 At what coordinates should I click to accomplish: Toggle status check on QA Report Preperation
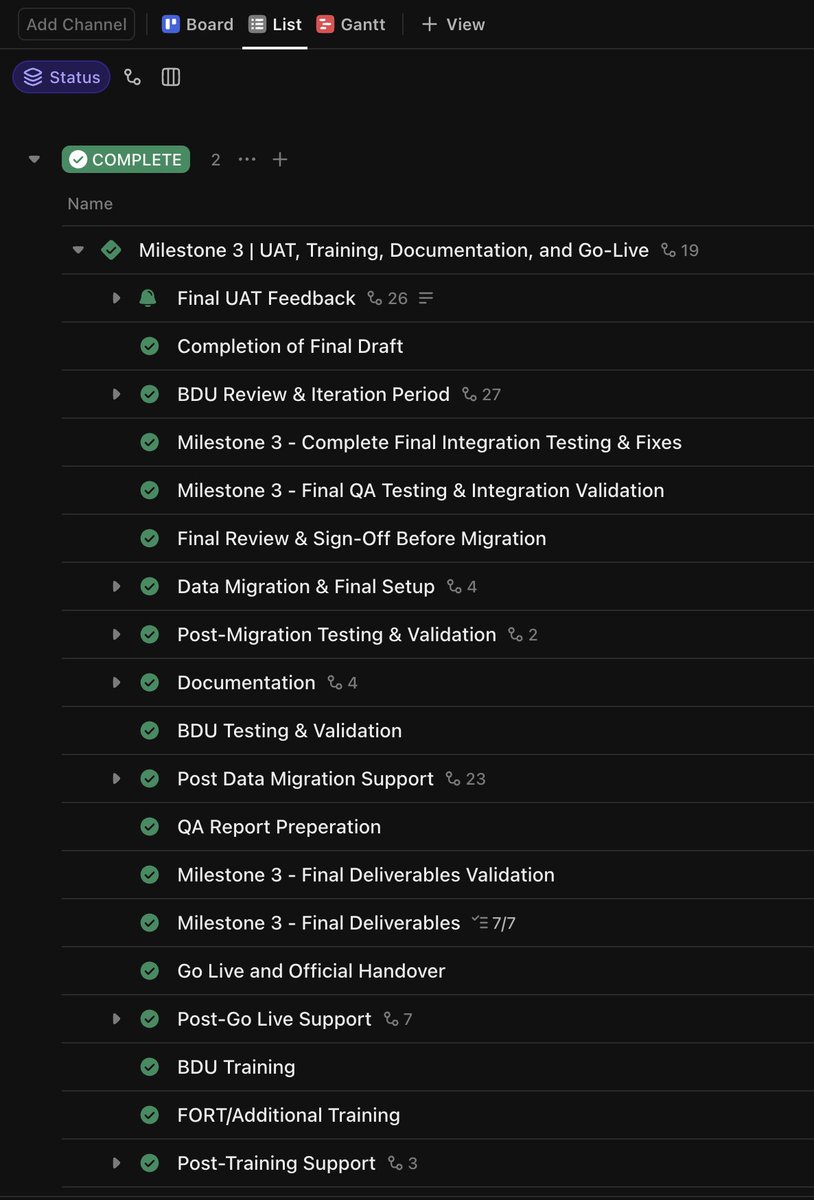(150, 827)
